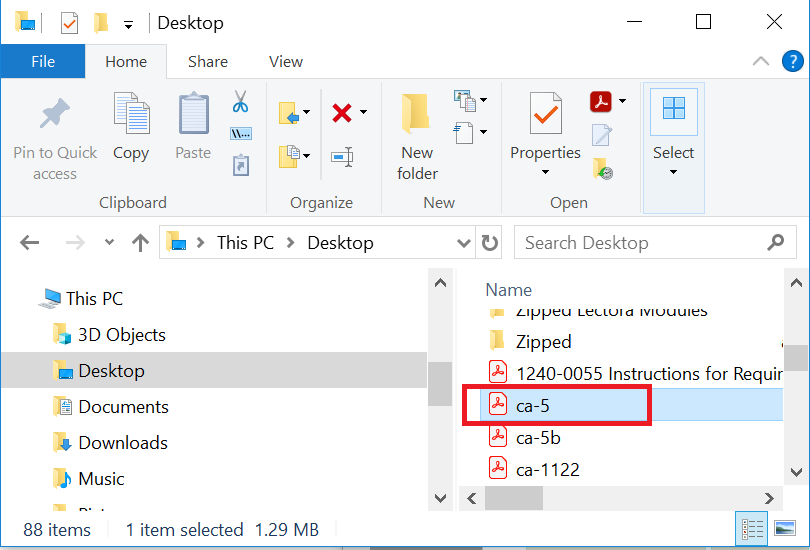The image size is (810, 550).
Task: Click the Name column header
Action: (509, 290)
